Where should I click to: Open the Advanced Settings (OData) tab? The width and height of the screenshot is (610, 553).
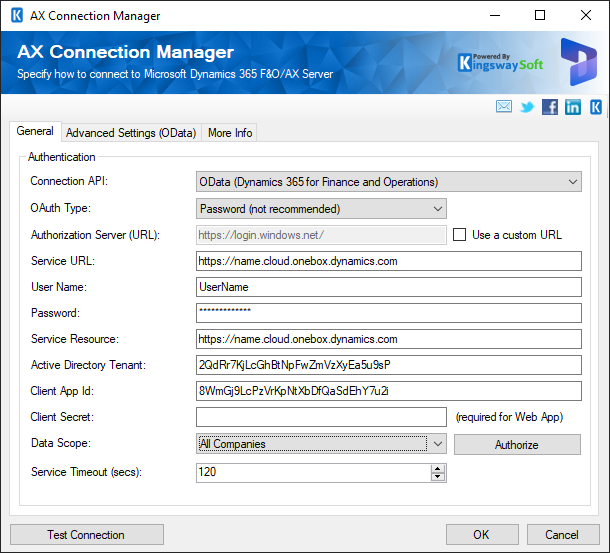[x=131, y=133]
